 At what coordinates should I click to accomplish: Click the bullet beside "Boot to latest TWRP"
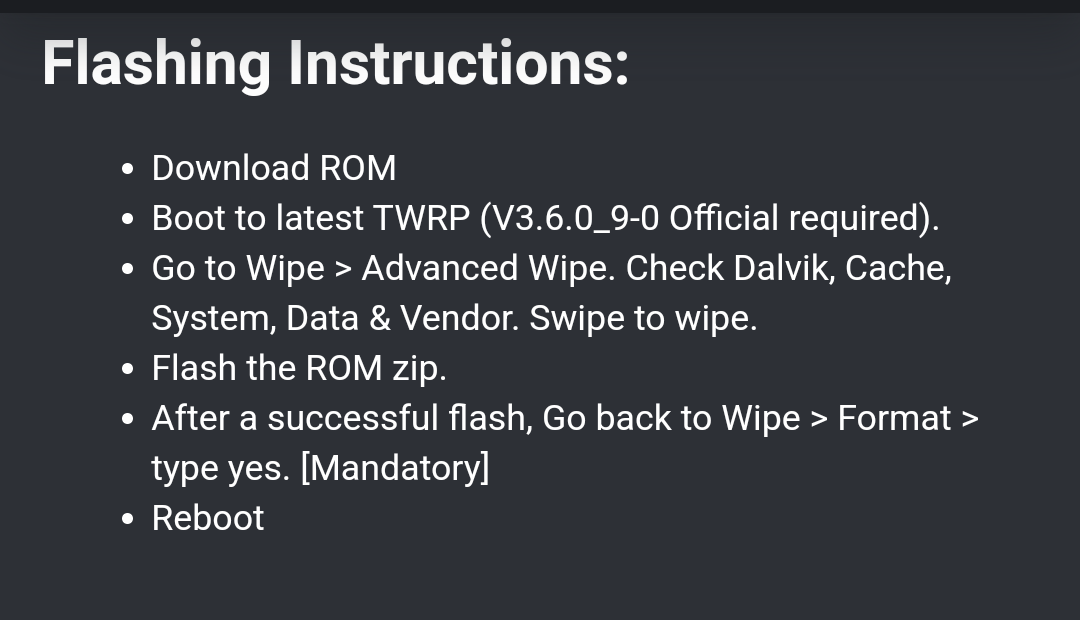(127, 218)
